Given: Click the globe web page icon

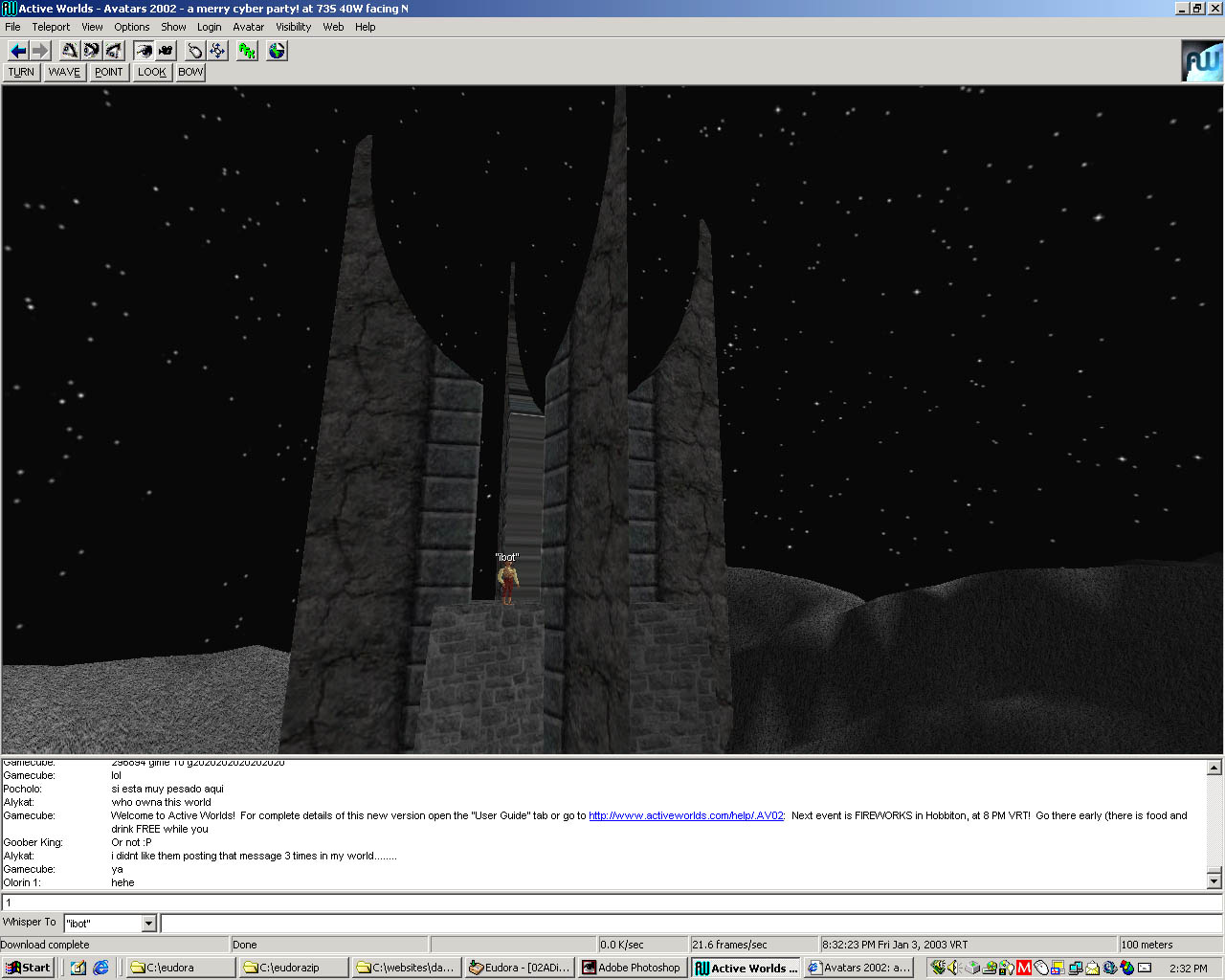Looking at the screenshot, I should pyautogui.click(x=277, y=51).
